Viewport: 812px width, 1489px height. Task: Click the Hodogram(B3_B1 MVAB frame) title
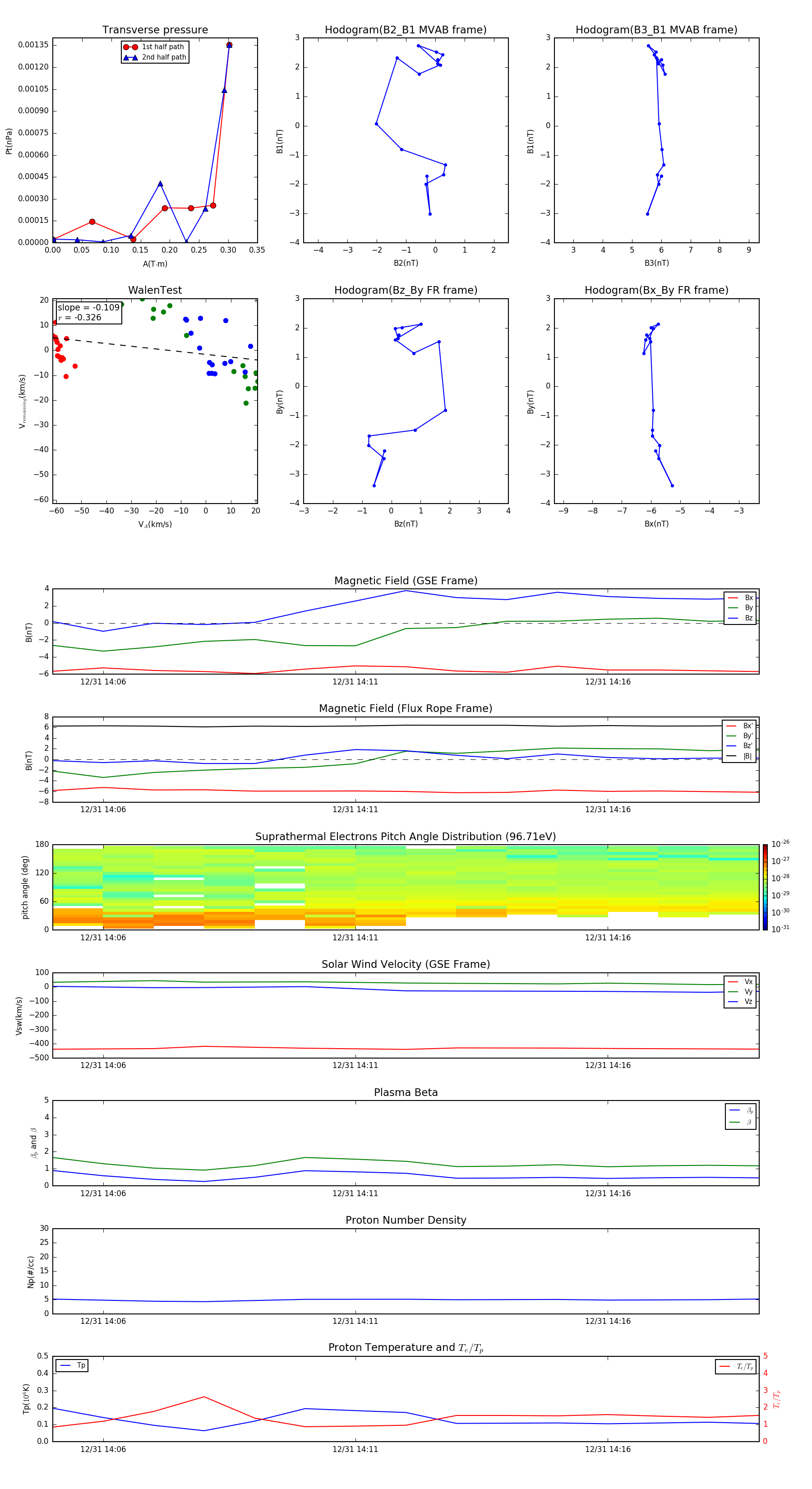[656, 30]
